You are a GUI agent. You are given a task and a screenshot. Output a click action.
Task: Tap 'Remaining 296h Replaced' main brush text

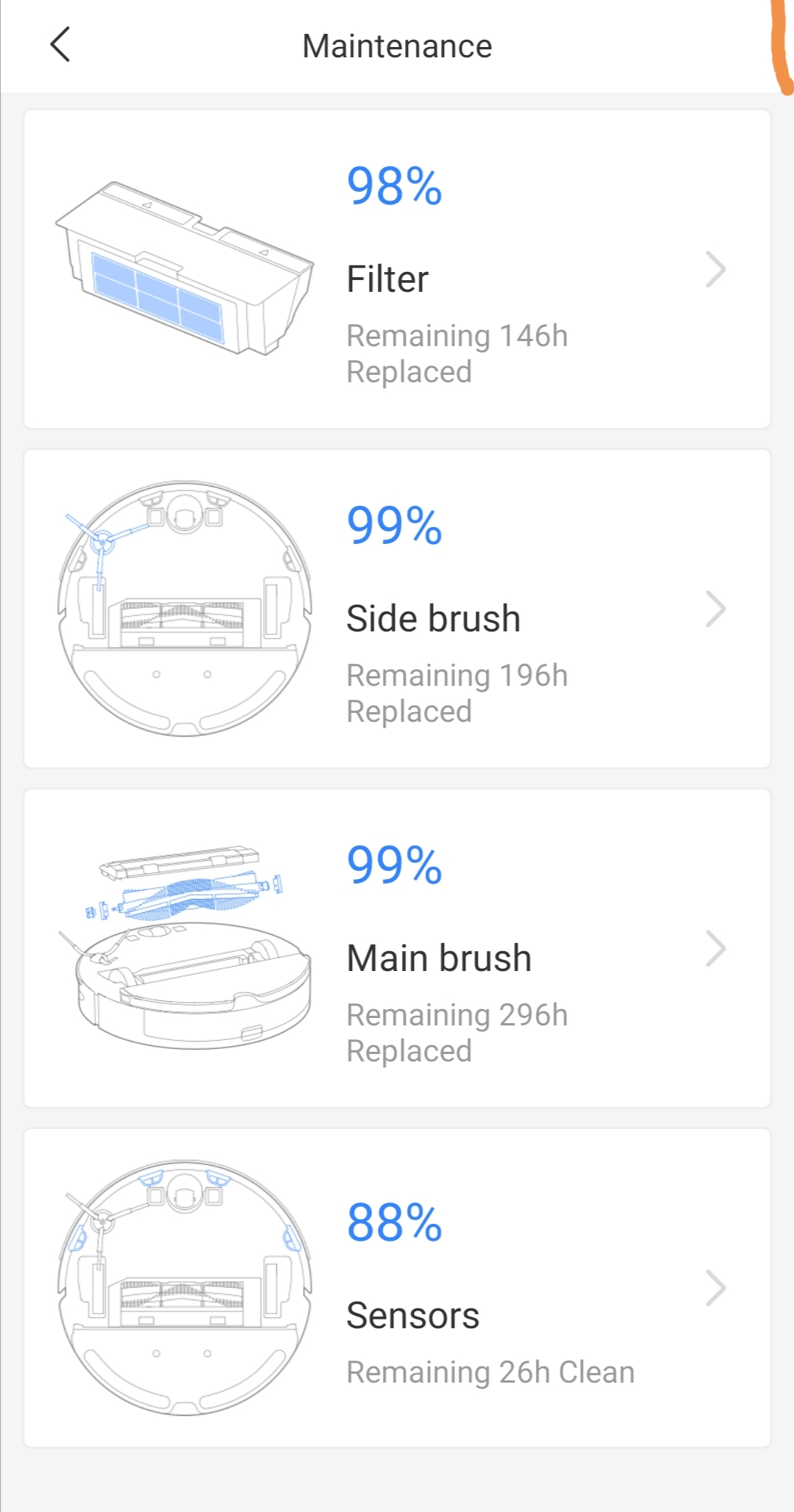(x=457, y=1033)
